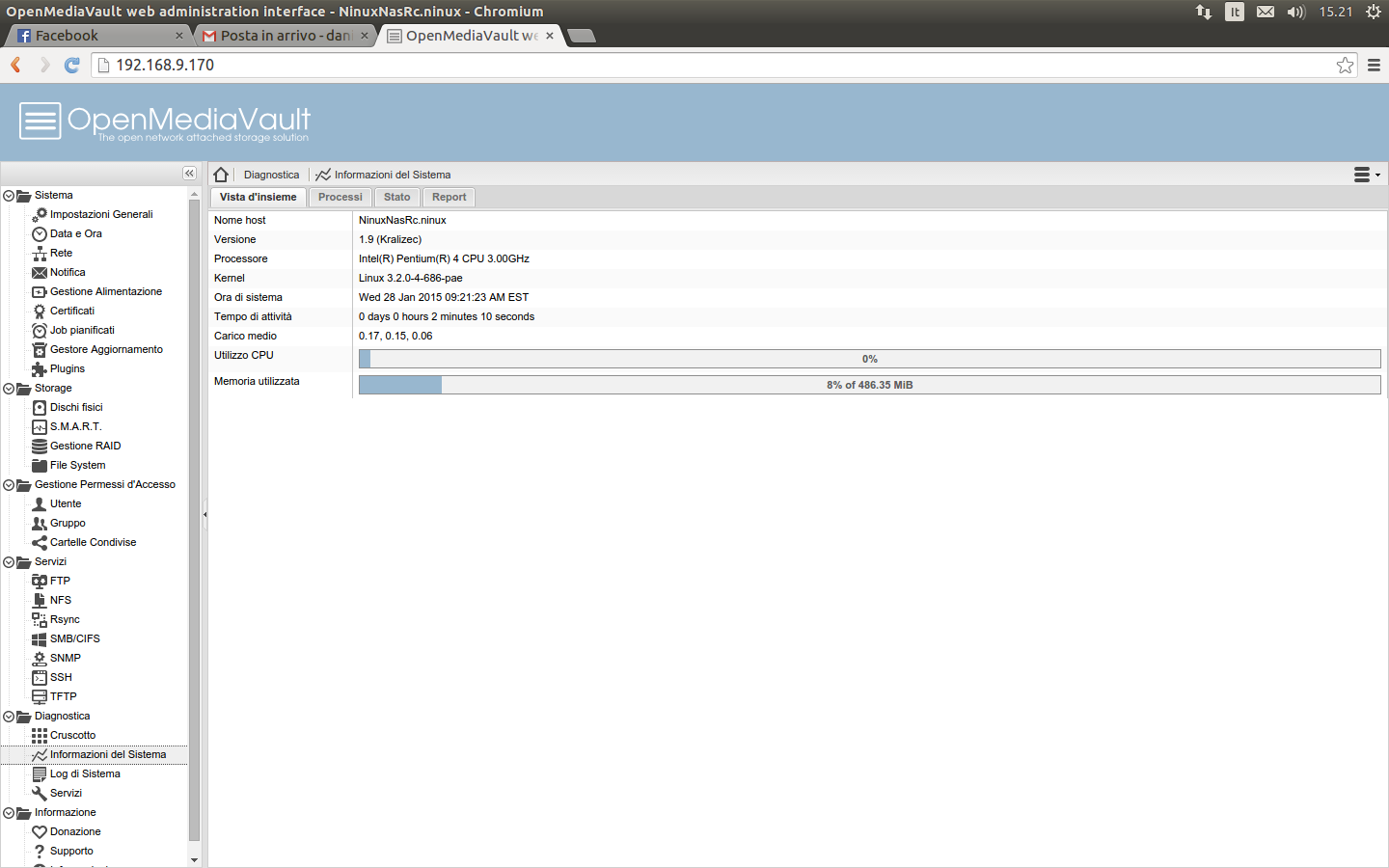The width and height of the screenshot is (1389, 868).
Task: Collapse the Diagnostica tree node
Action: pos(9,717)
